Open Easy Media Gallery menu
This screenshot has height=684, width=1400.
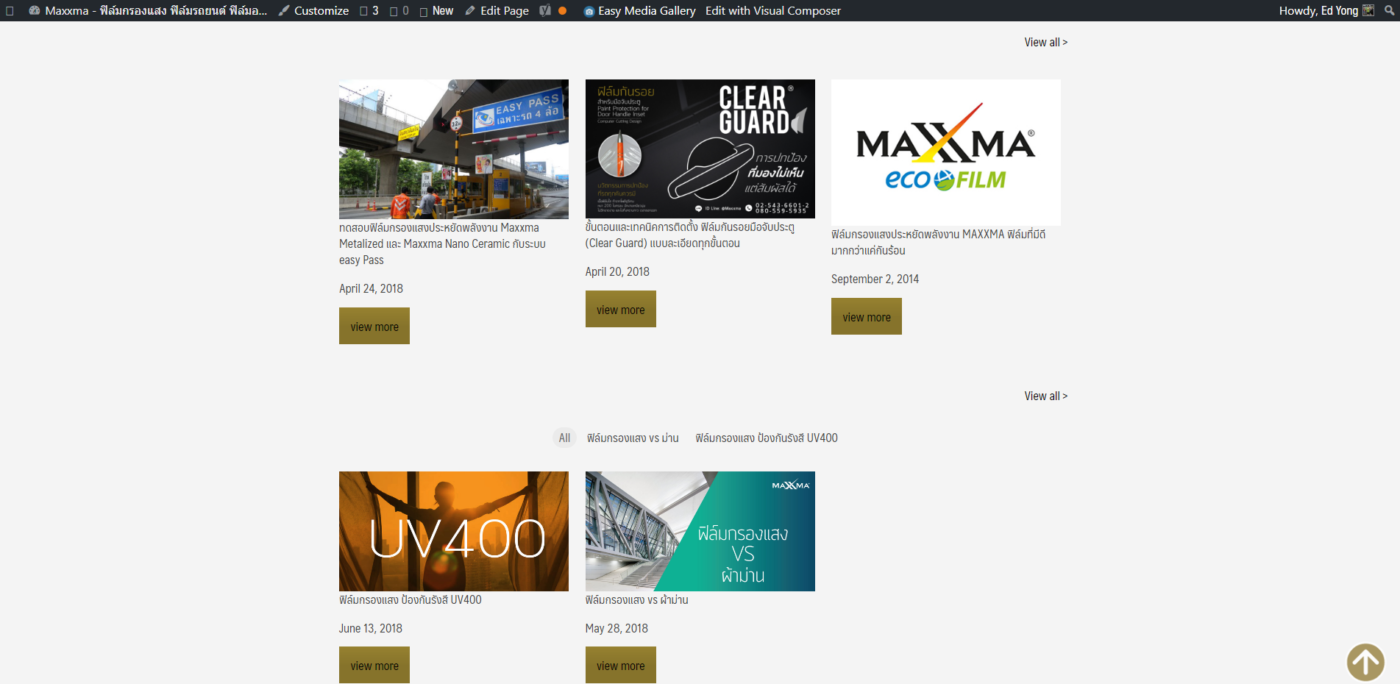tap(639, 11)
